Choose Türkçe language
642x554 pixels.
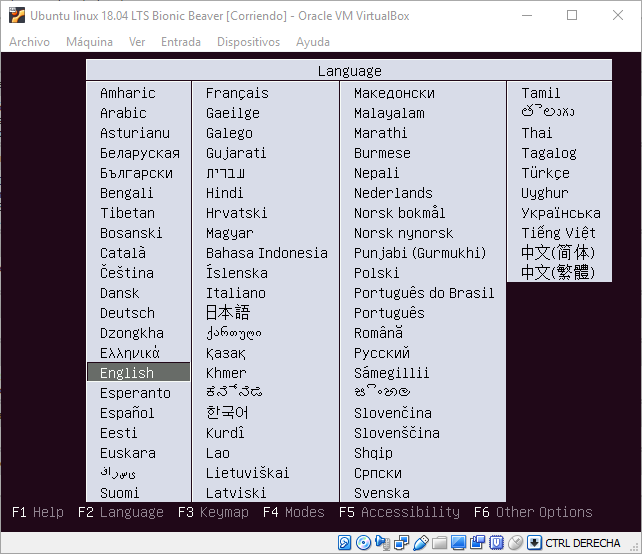tap(545, 173)
